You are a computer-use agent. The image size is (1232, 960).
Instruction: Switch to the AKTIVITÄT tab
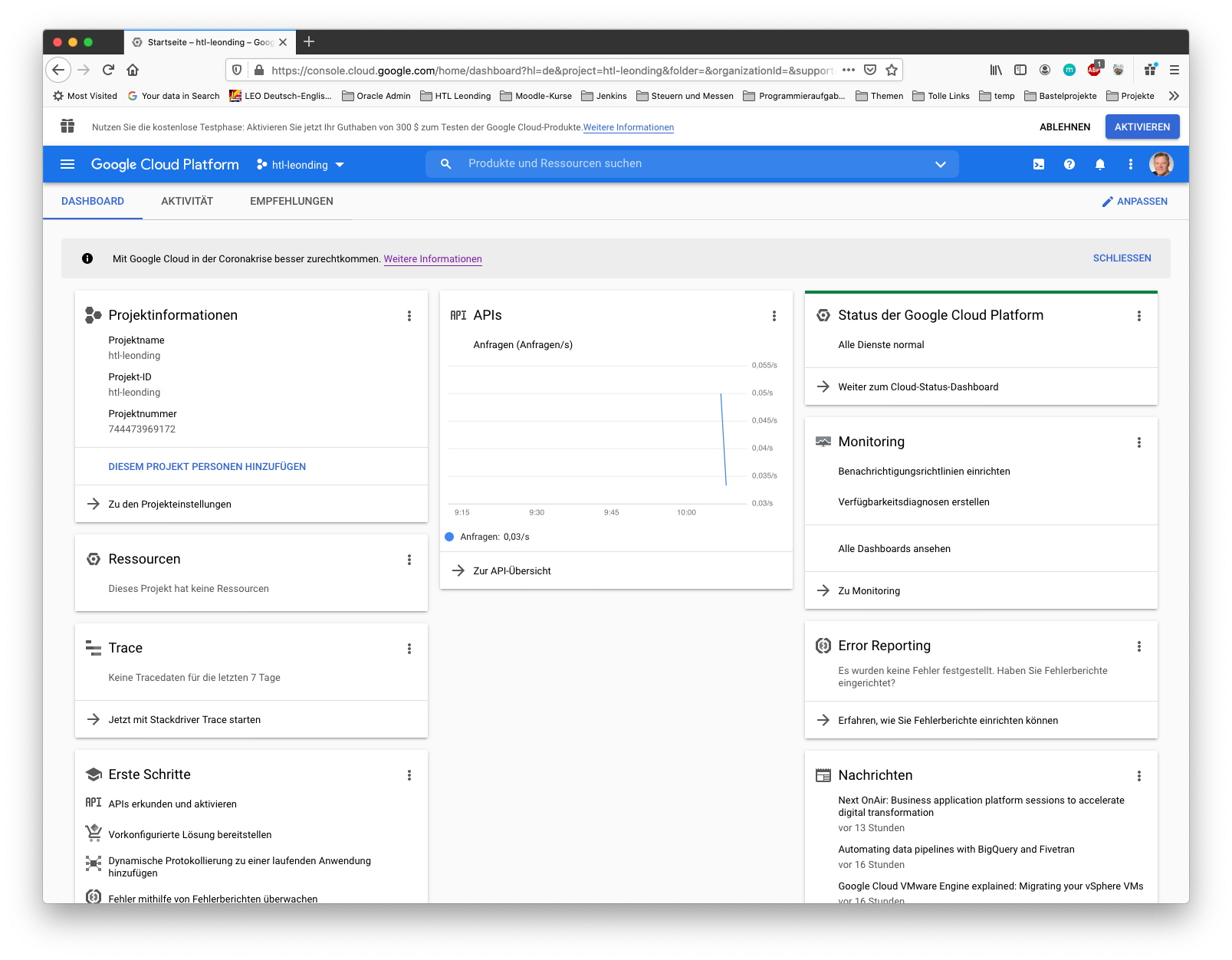[187, 201]
